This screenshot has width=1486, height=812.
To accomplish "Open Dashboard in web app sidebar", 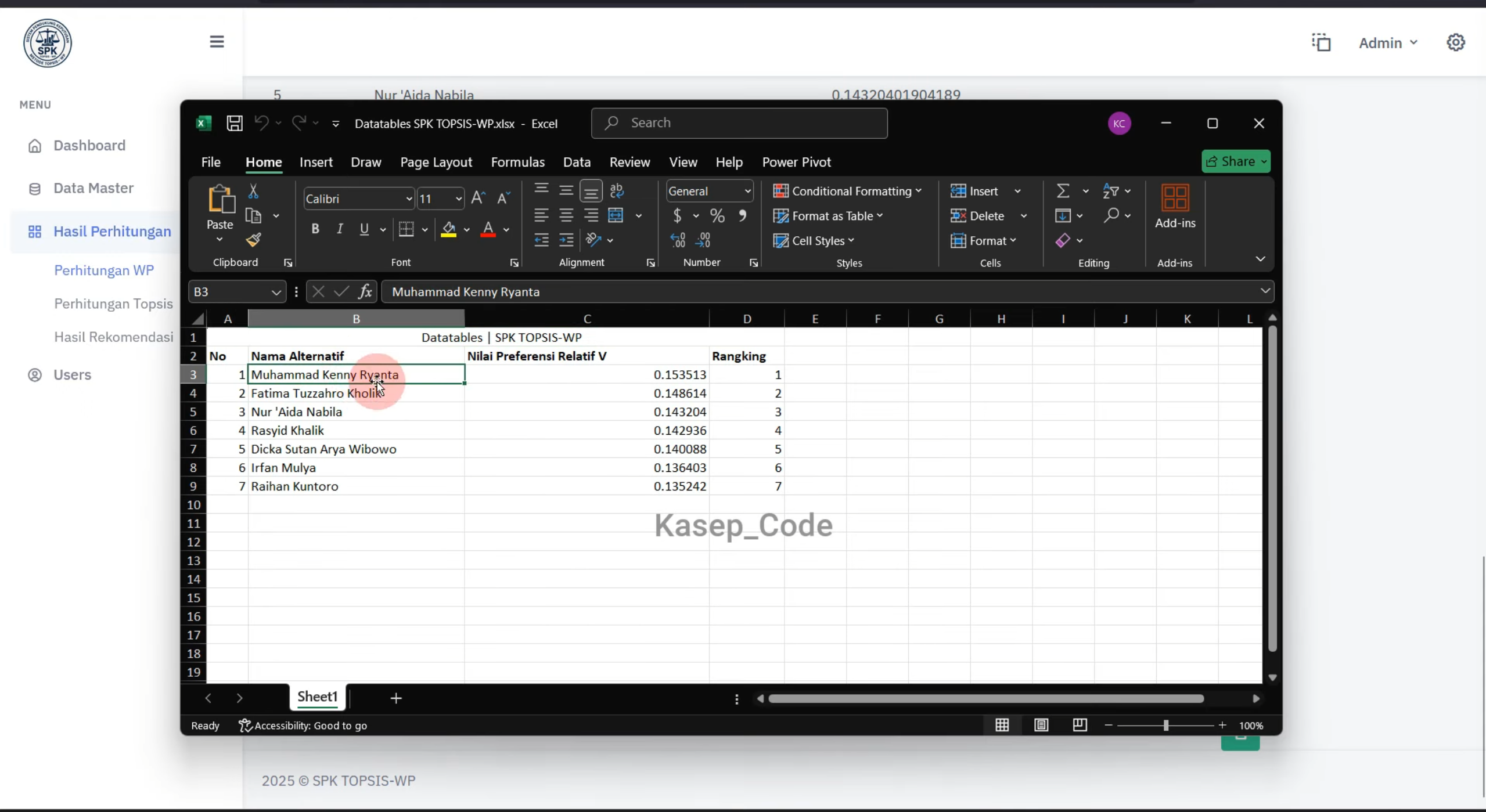I will click(x=89, y=145).
